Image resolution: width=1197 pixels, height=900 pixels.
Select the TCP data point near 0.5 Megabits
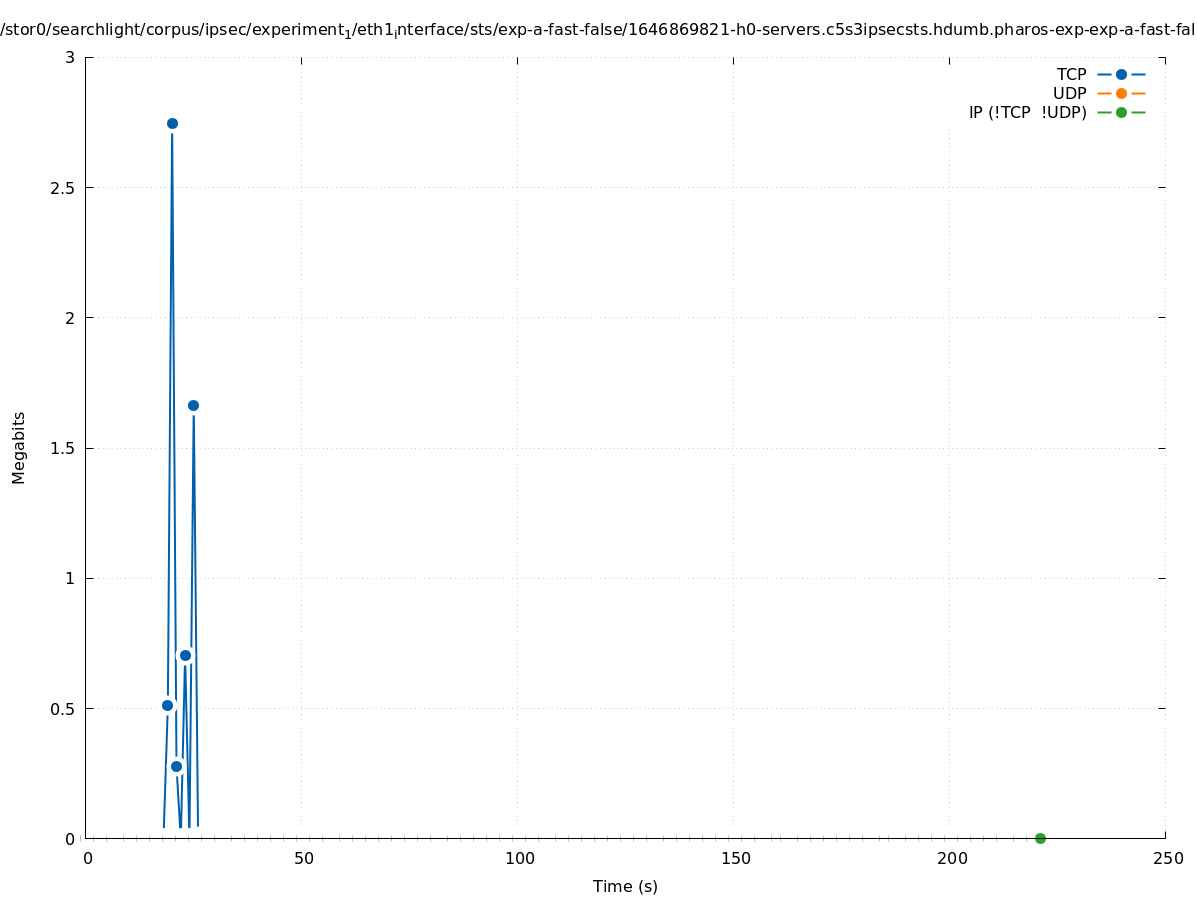tap(168, 705)
